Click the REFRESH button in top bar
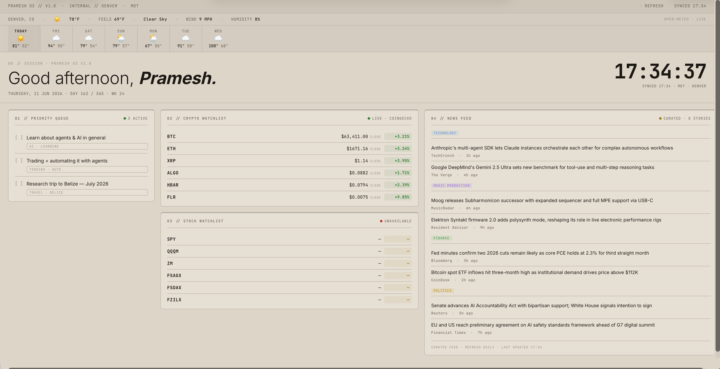 point(653,6)
